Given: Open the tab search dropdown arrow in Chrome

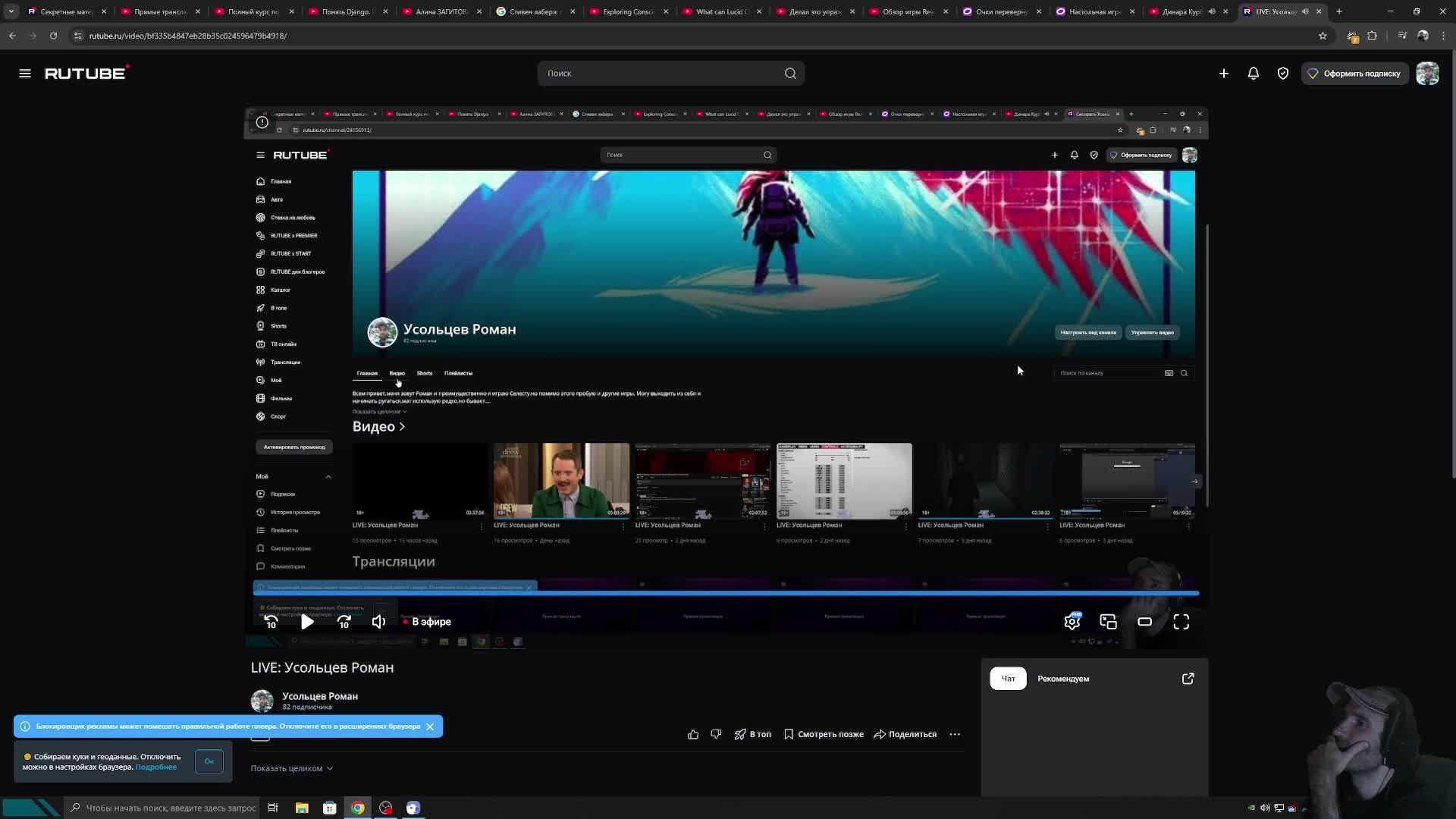Looking at the screenshot, I should pos(11,11).
